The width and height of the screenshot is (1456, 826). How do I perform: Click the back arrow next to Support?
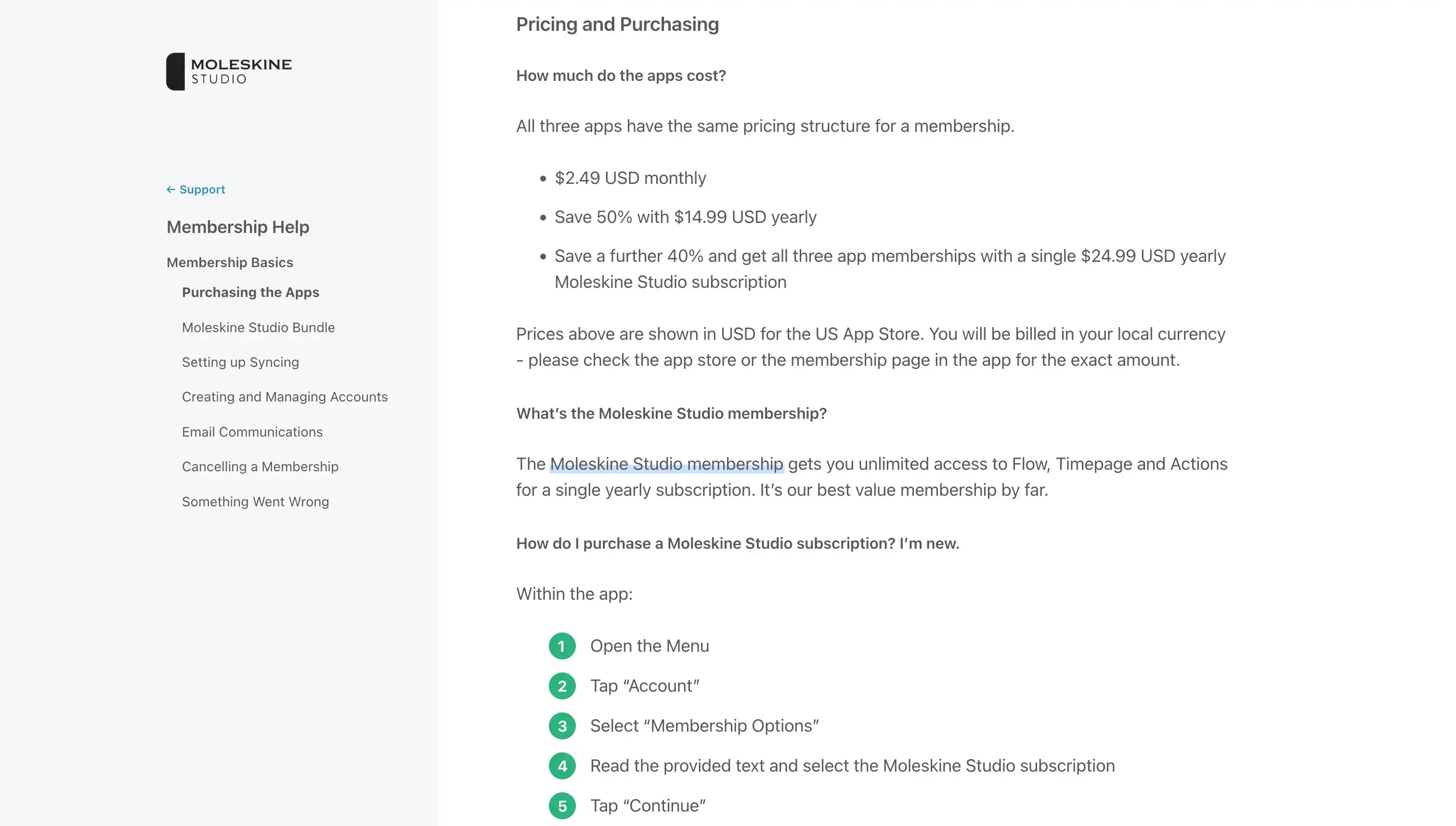(171, 189)
